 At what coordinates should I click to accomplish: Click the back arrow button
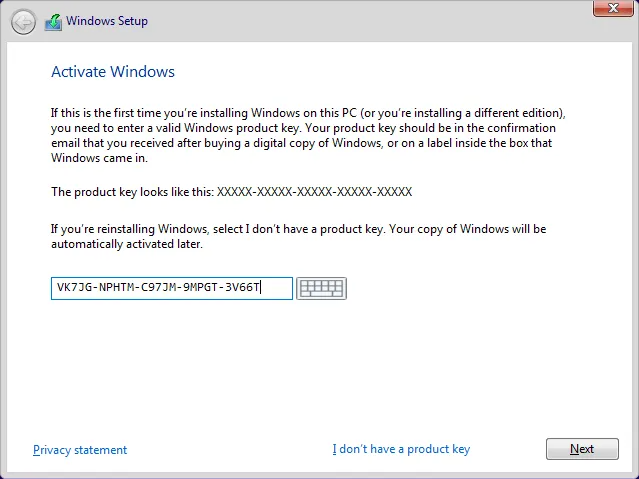point(23,21)
